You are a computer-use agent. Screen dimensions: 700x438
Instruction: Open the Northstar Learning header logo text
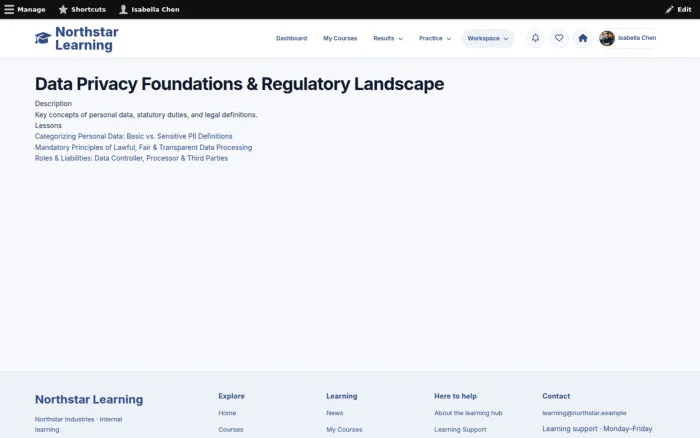tap(87, 38)
